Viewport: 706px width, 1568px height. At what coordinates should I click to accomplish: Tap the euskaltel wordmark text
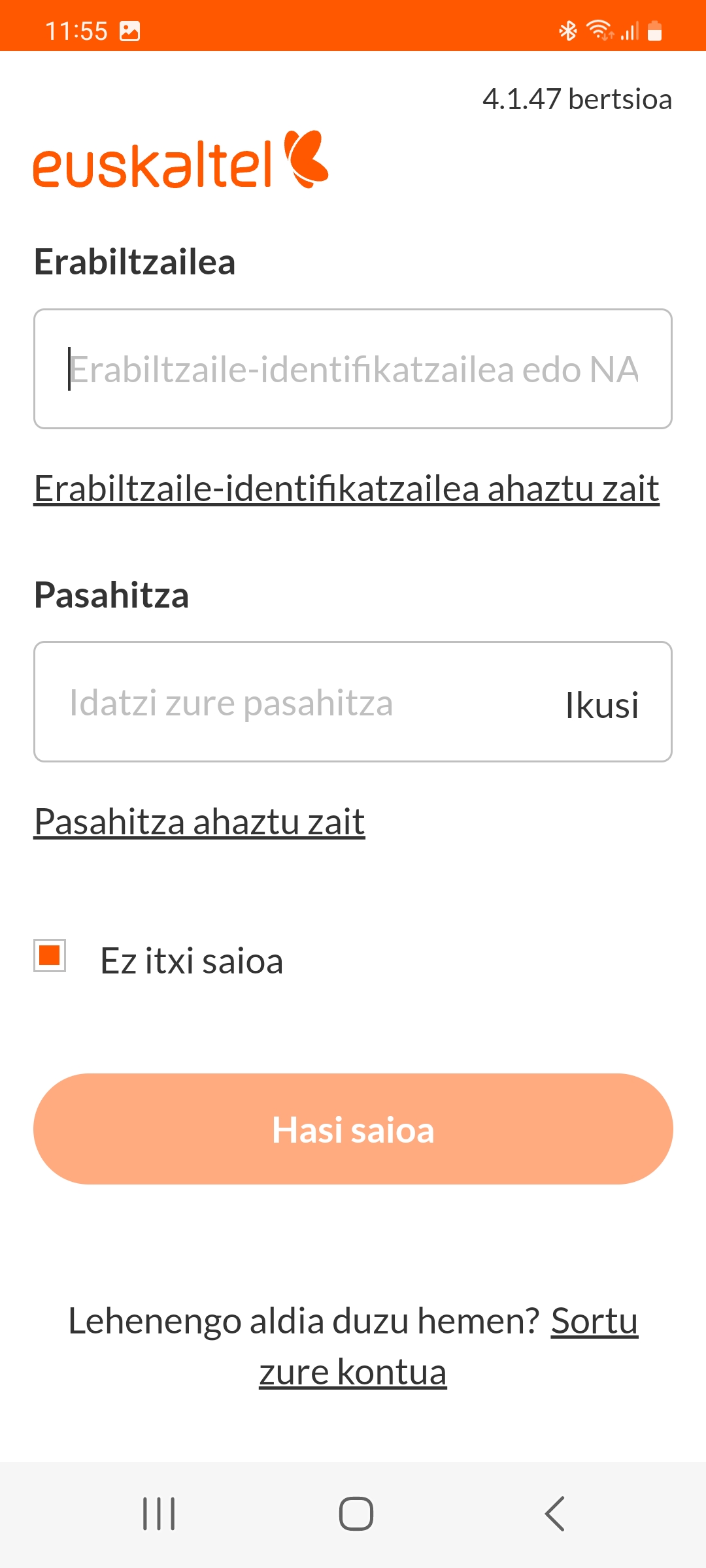[x=152, y=164]
